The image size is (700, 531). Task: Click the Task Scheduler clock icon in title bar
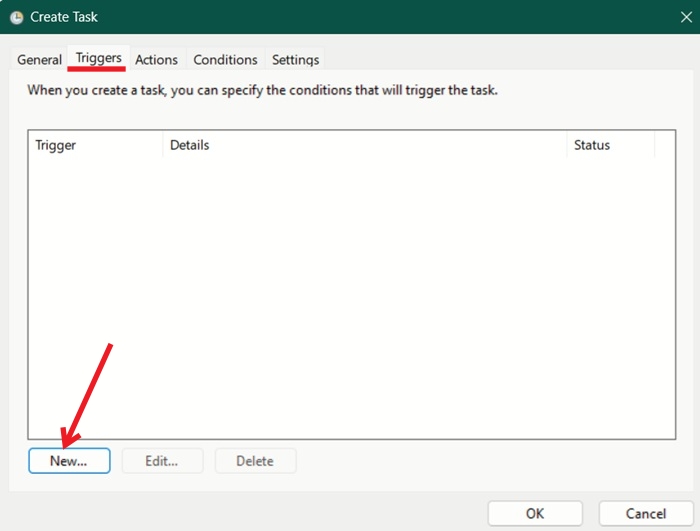tap(17, 17)
